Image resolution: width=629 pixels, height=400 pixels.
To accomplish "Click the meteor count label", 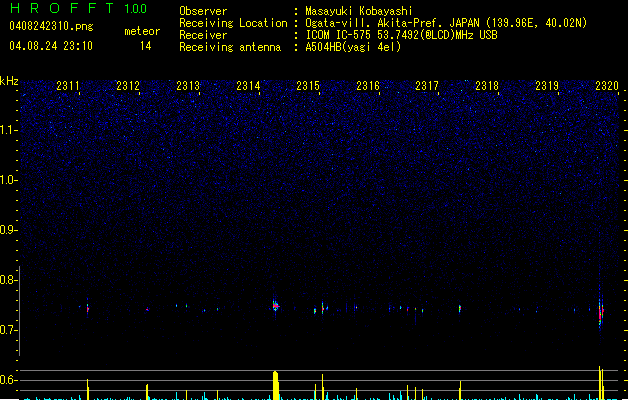I will 142,31.
